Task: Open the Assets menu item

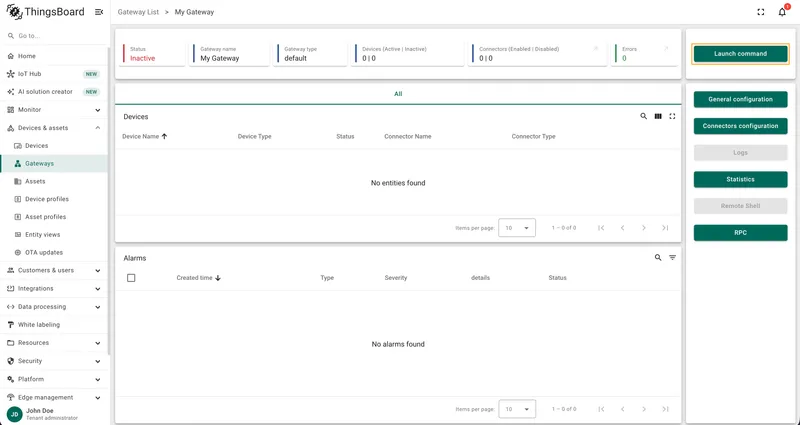Action: (x=54, y=182)
